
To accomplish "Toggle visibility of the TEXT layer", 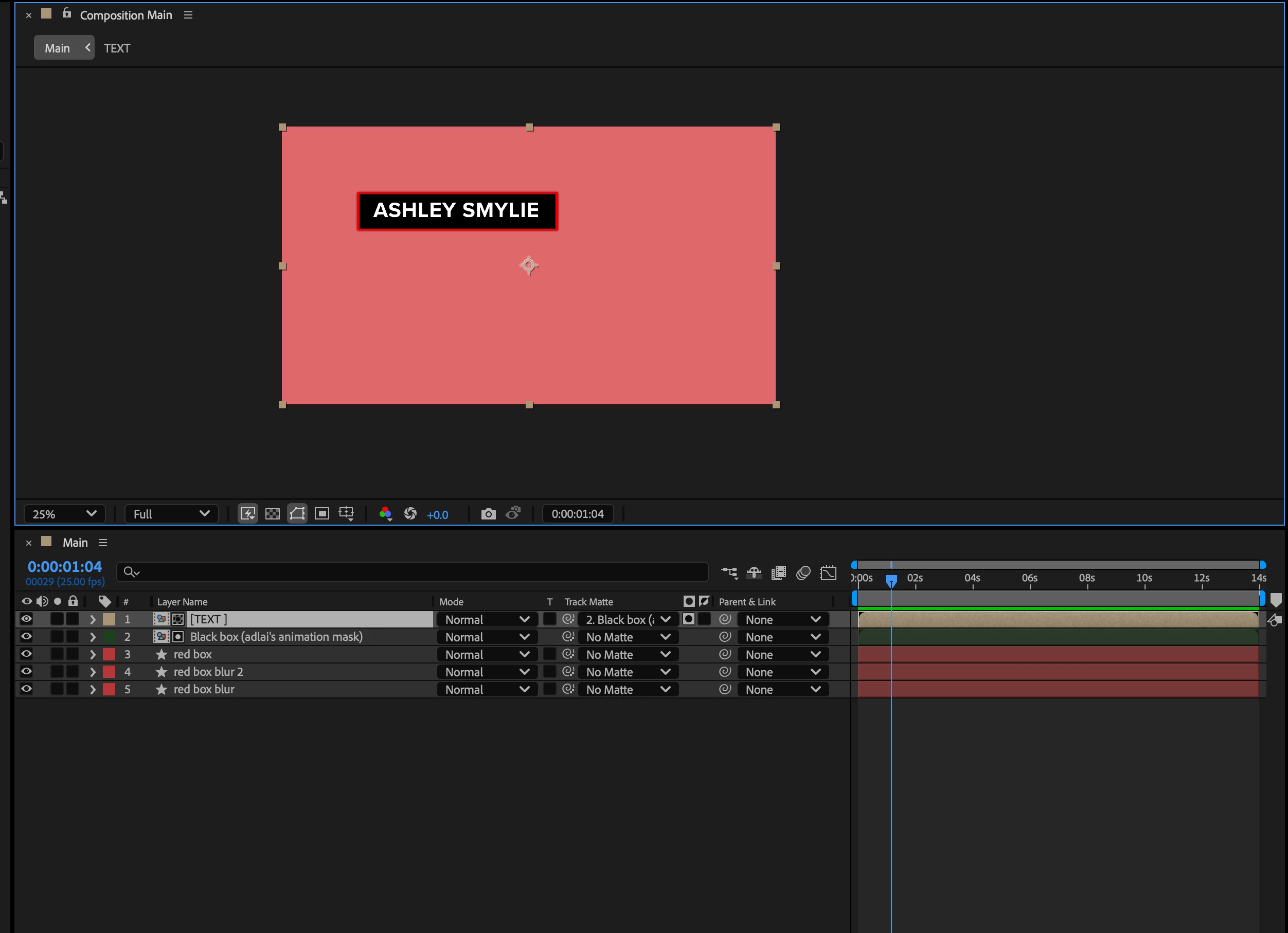I will coord(26,619).
